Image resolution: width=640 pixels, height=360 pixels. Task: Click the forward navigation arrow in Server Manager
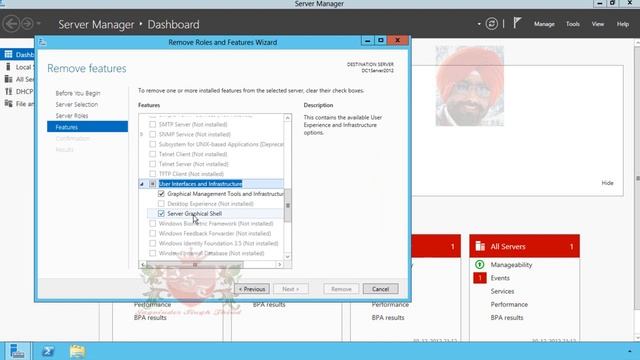point(27,24)
